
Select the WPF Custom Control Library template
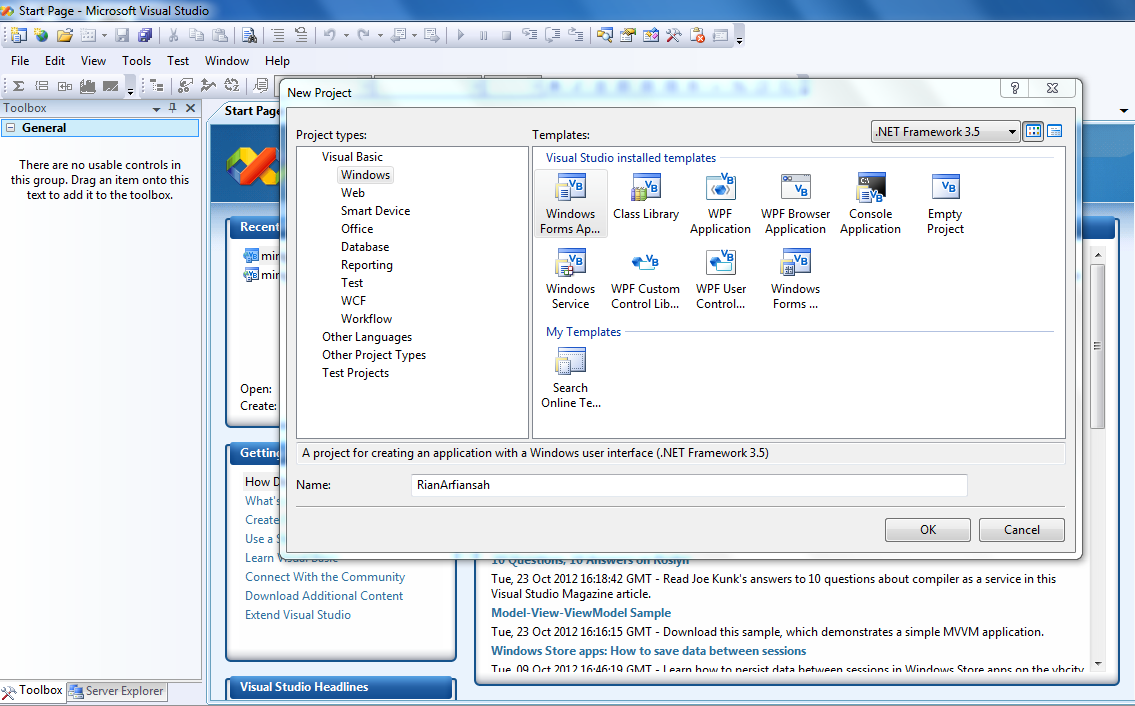tap(645, 280)
